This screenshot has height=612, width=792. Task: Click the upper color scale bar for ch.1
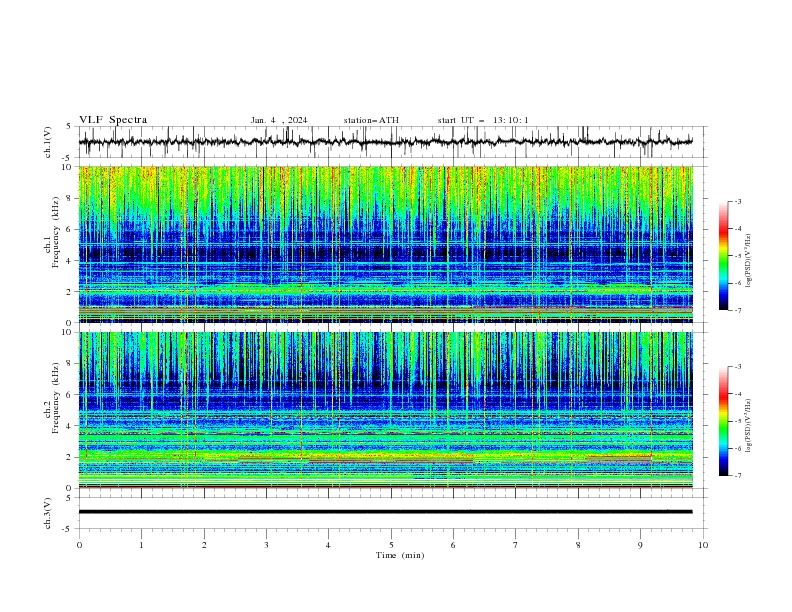(x=724, y=256)
